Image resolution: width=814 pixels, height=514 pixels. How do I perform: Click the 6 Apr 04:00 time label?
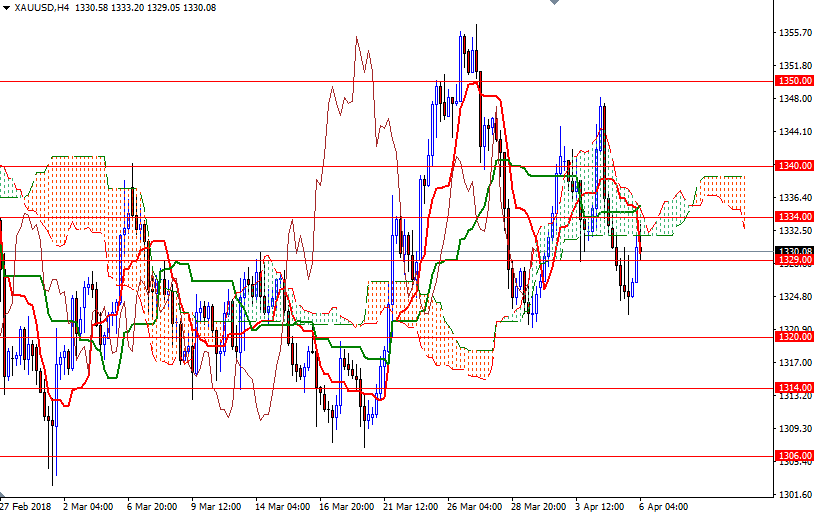point(663,506)
